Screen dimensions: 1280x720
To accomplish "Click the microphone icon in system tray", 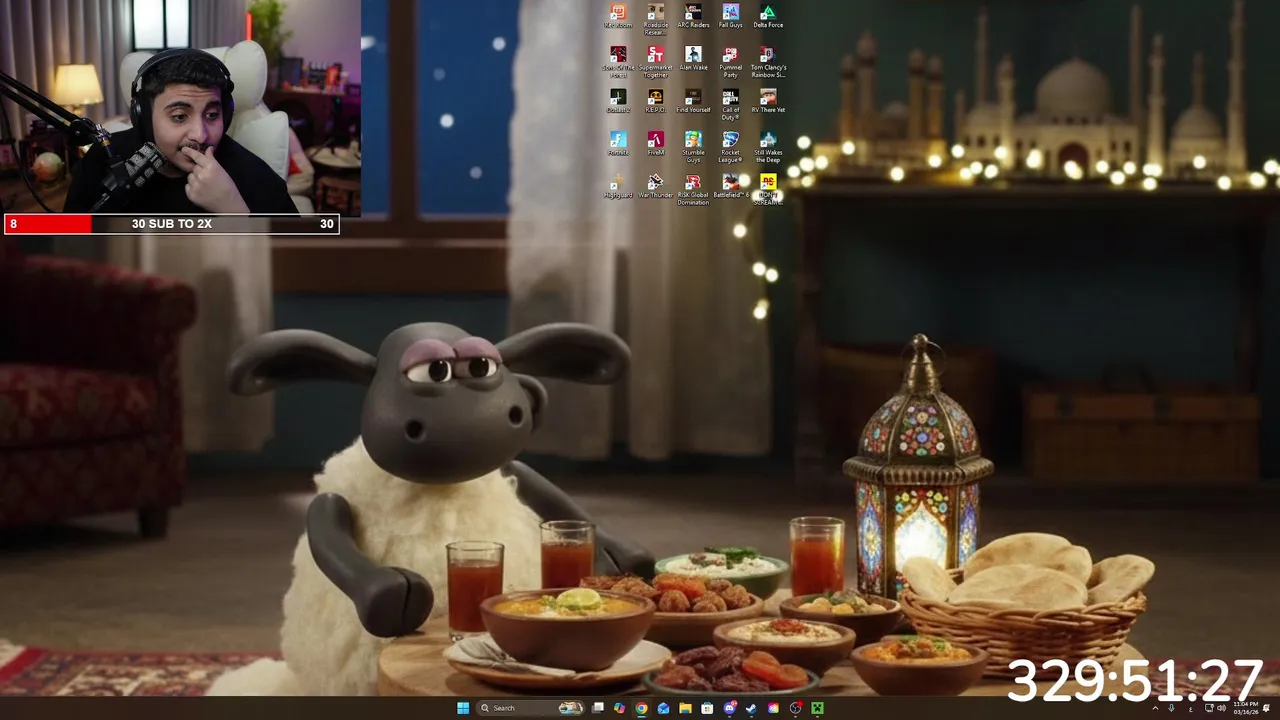I will [x=1172, y=708].
